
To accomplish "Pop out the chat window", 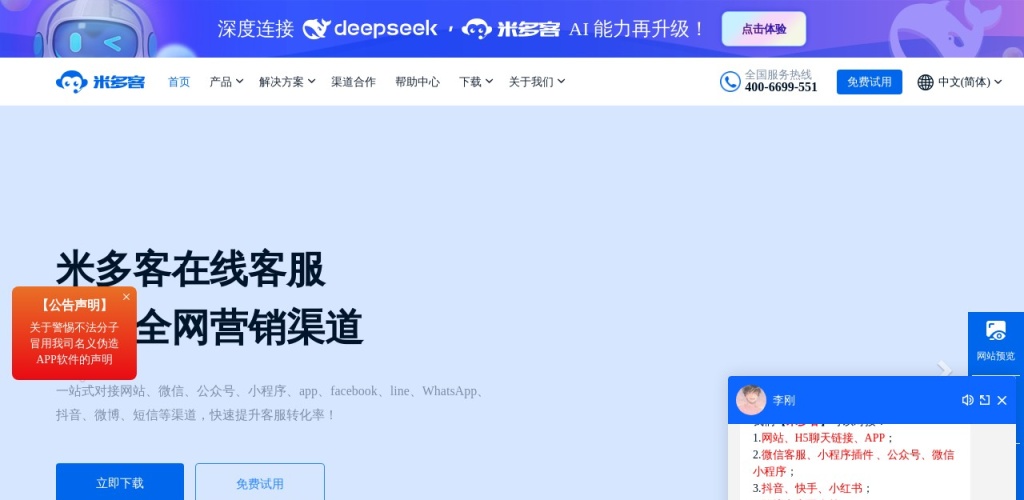I will pos(984,400).
